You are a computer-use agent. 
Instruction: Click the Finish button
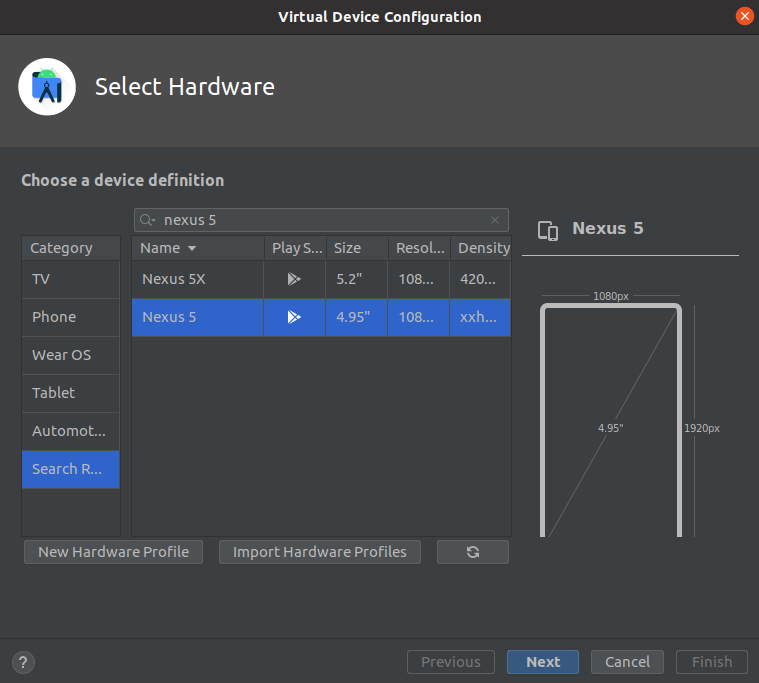click(712, 662)
